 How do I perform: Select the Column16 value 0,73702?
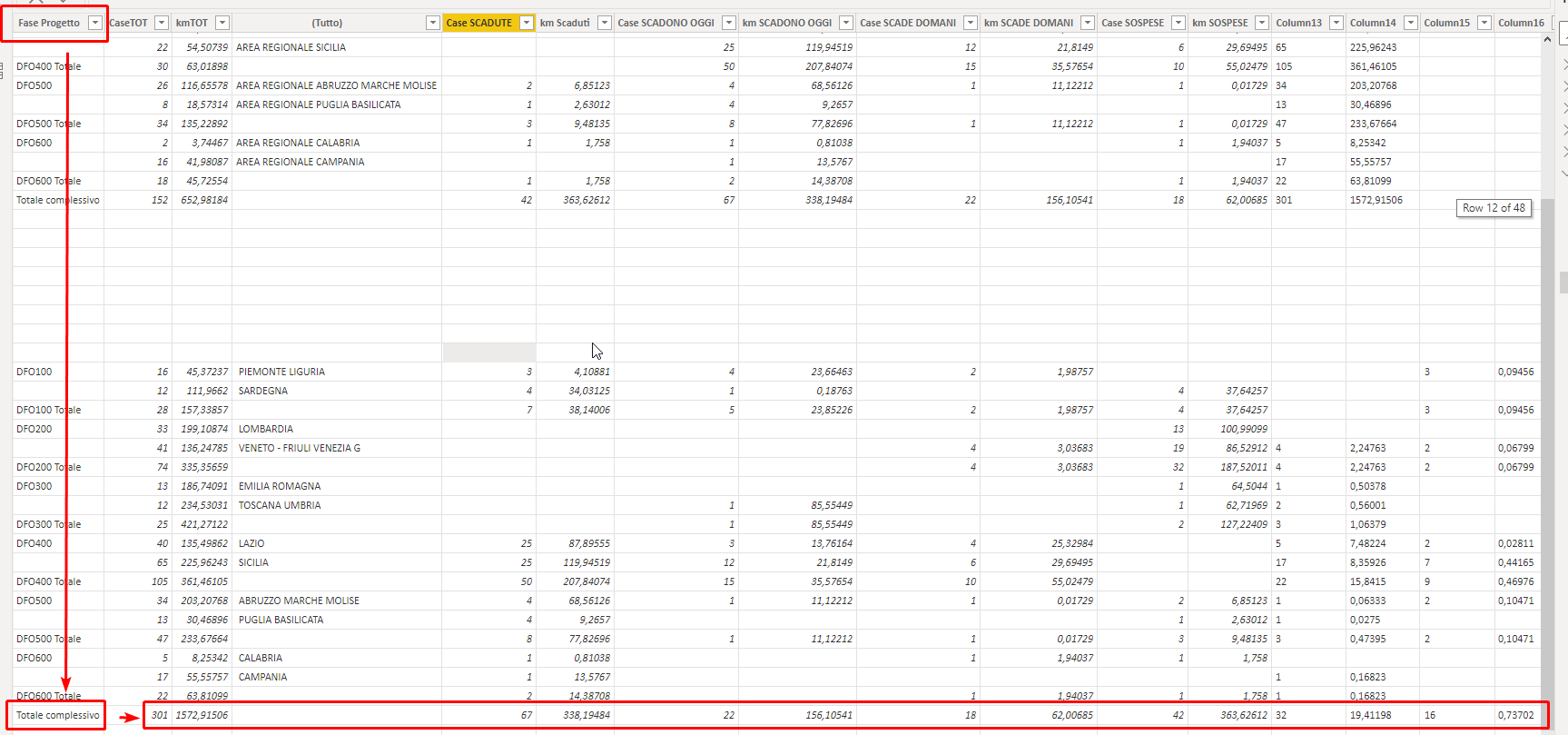click(1516, 715)
